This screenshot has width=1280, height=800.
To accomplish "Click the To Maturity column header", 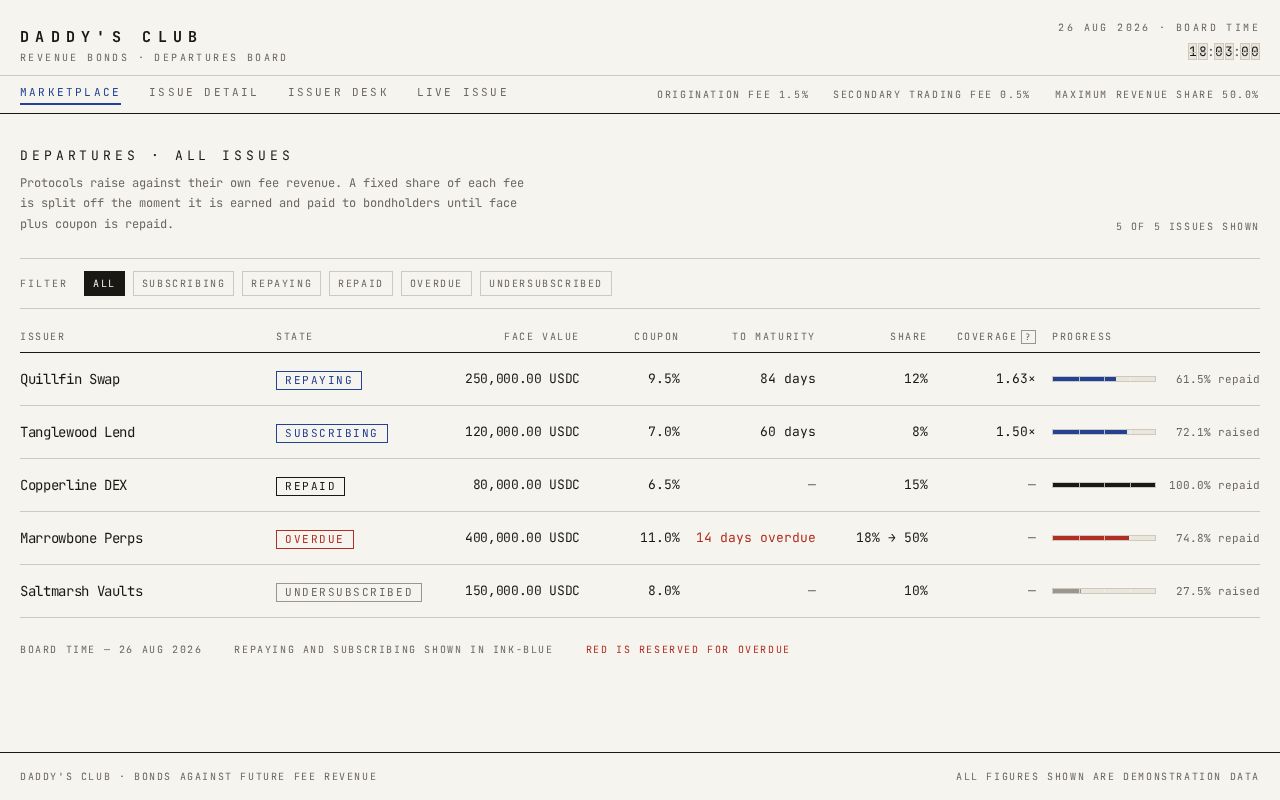I will point(774,337).
